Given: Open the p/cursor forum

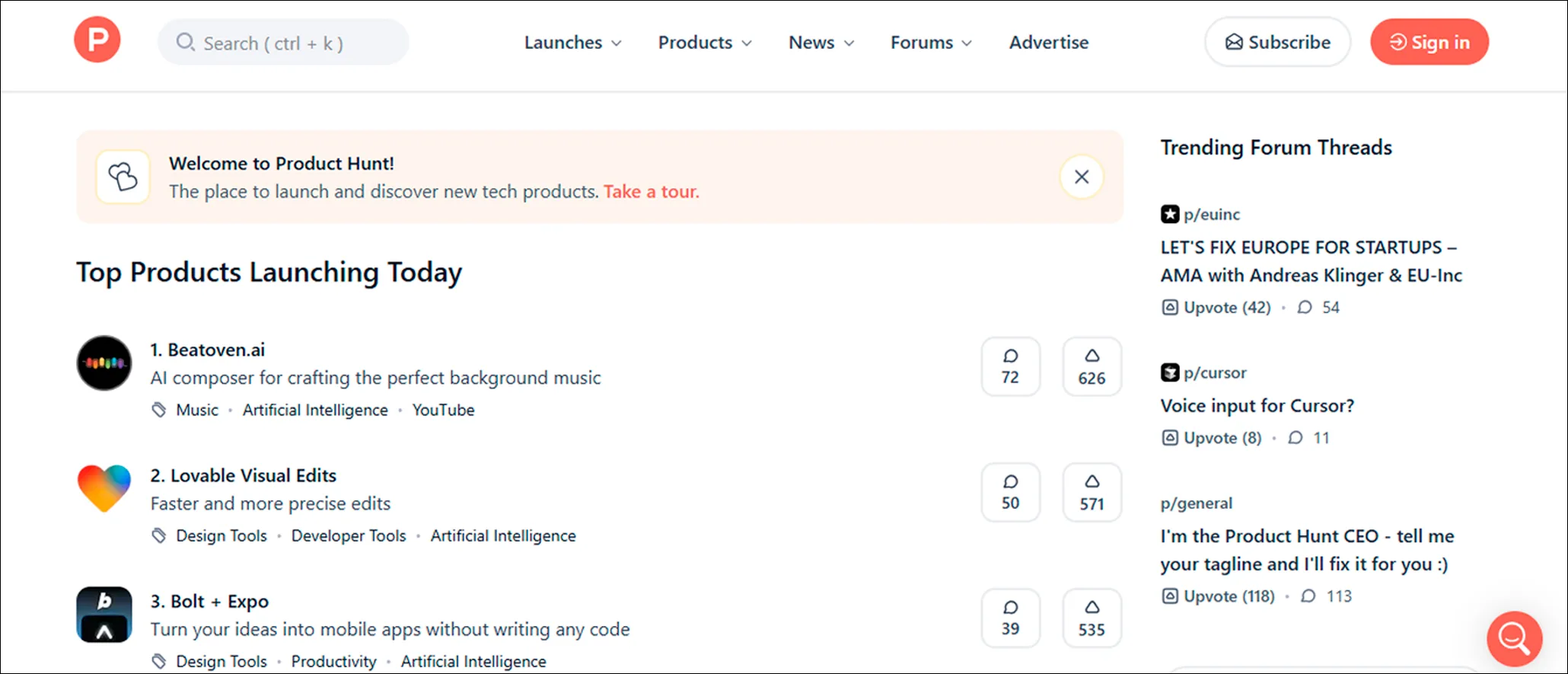Looking at the screenshot, I should coord(1215,372).
